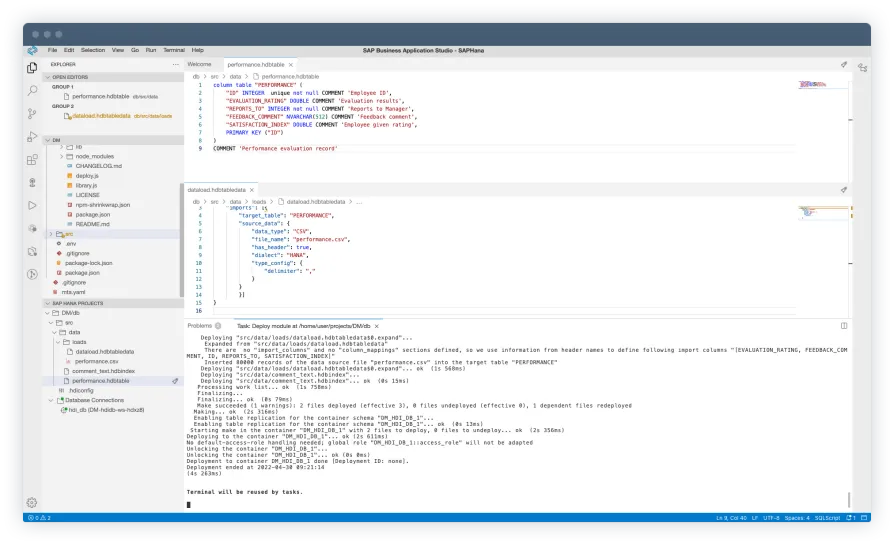
Task: Open the File menu
Action: pos(52,50)
